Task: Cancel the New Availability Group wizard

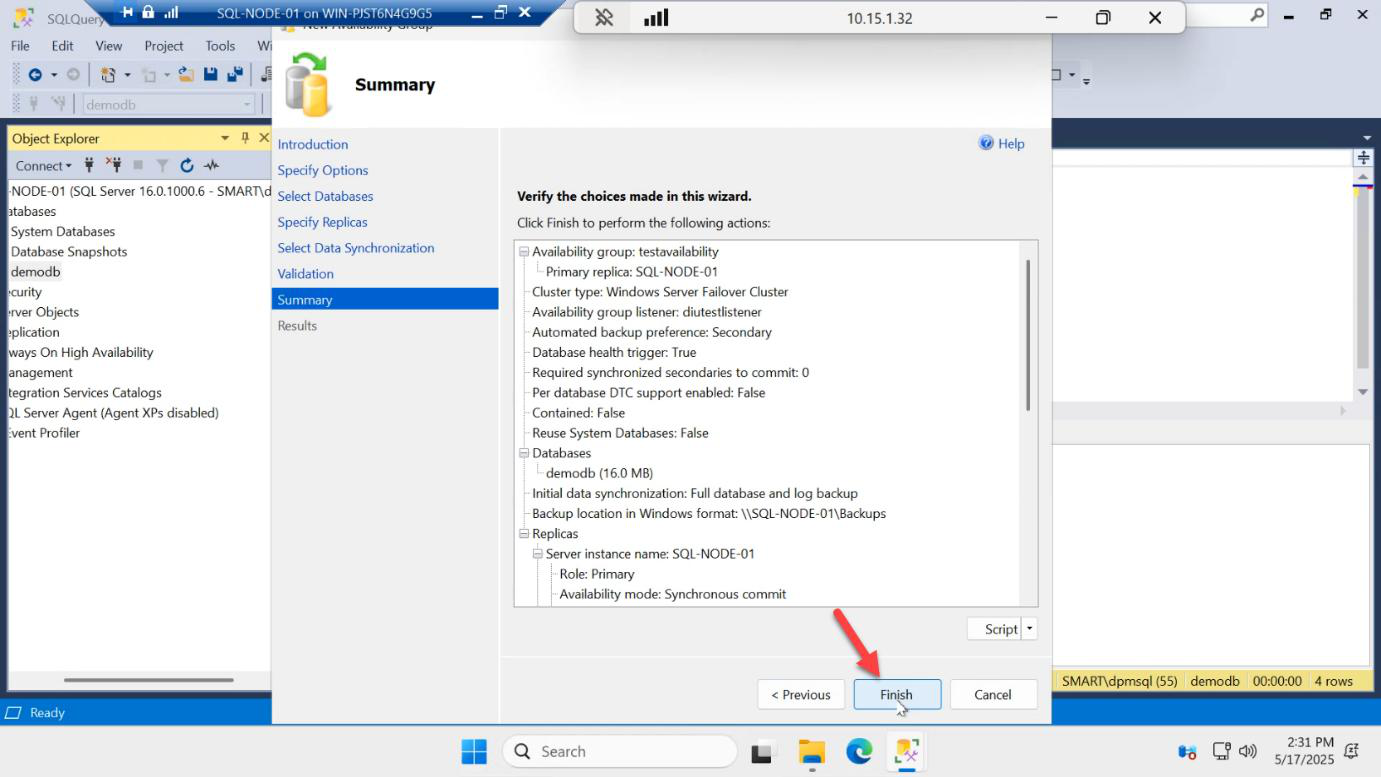Action: click(x=993, y=694)
